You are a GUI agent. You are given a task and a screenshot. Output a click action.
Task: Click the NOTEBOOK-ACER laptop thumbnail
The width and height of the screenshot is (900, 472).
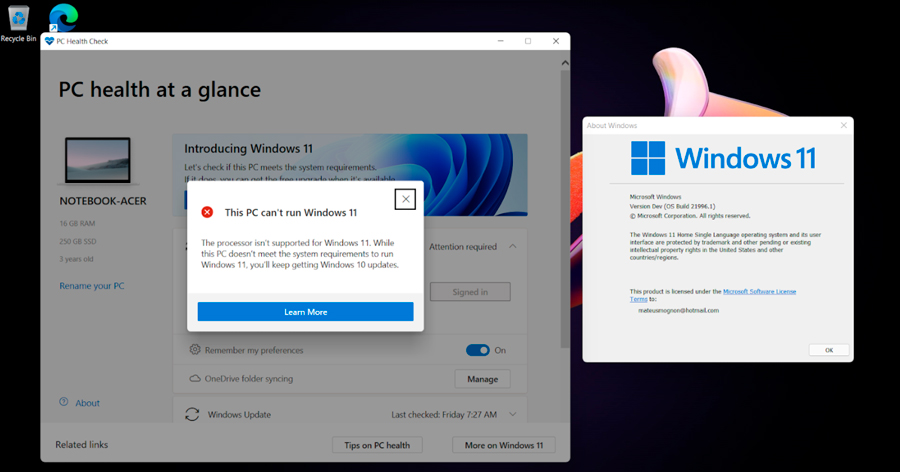click(x=98, y=160)
